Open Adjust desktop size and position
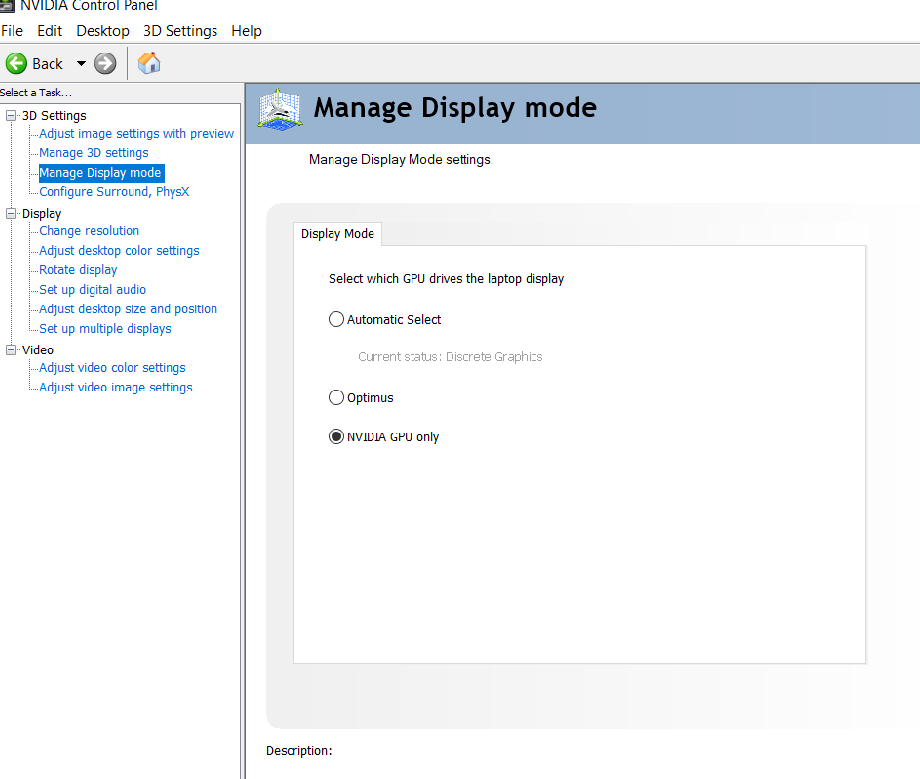 (x=128, y=309)
